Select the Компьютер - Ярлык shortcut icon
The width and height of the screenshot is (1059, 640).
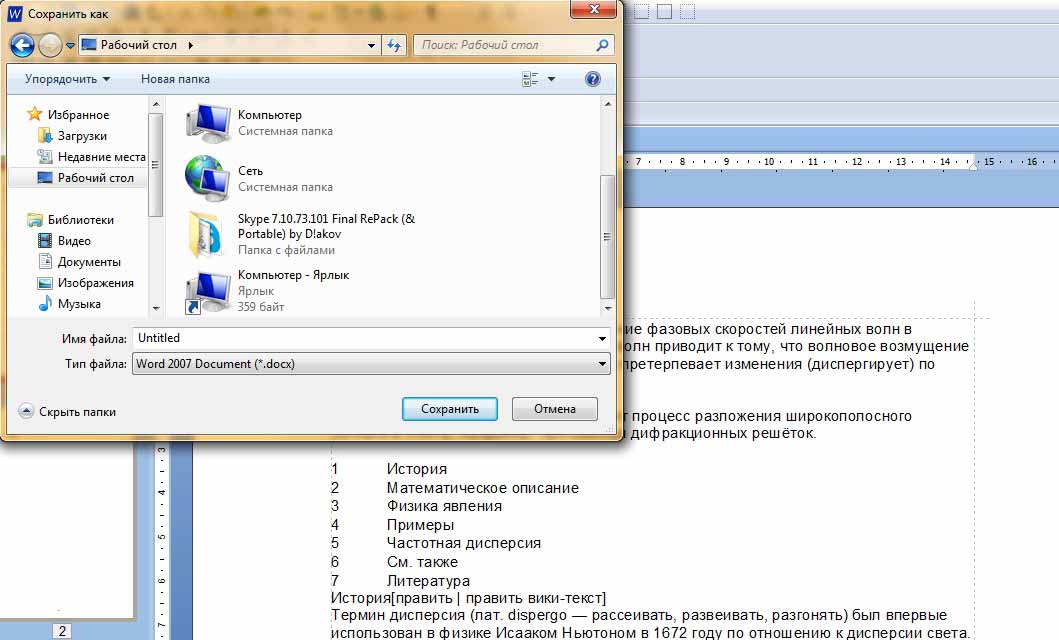pos(207,292)
